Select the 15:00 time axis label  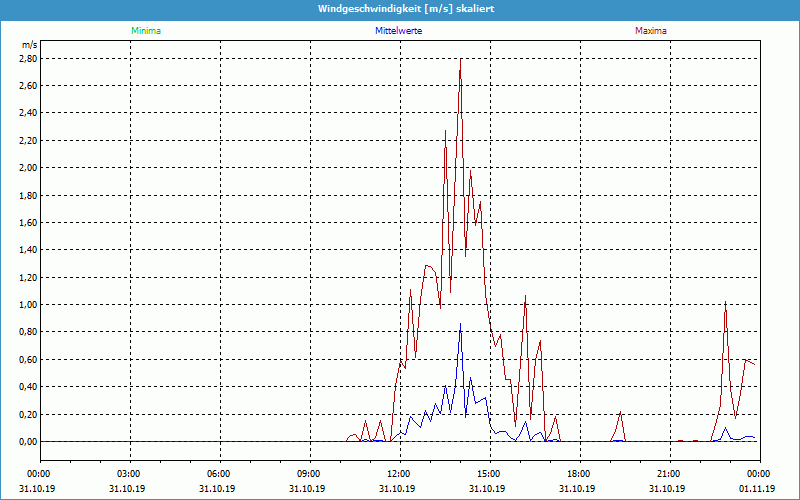488,474
